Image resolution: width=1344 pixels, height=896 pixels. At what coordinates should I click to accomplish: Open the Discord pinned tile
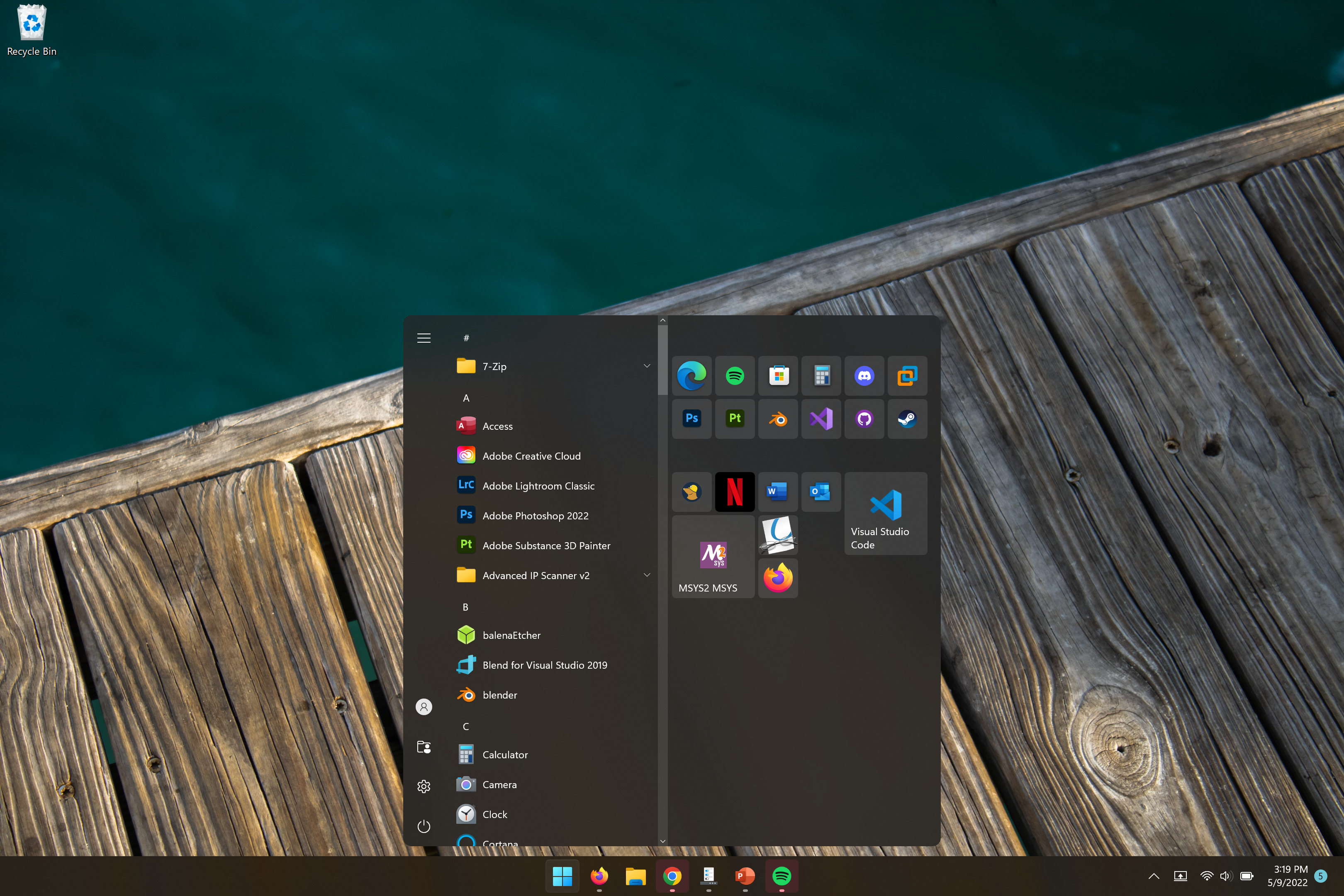click(x=864, y=376)
